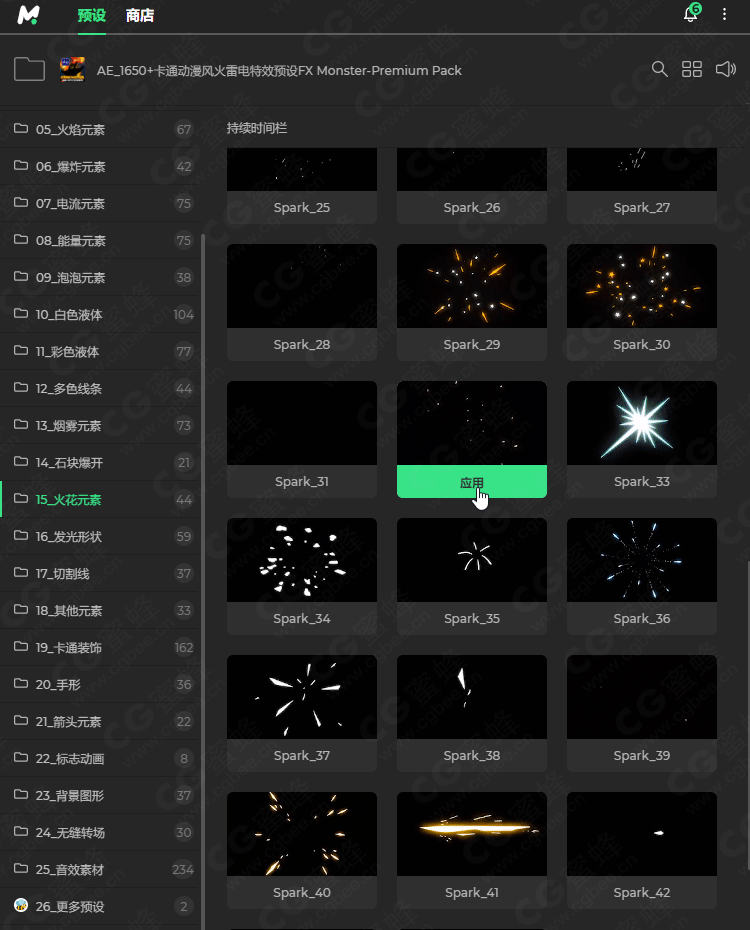Click the green 应用 apply button
750x930 pixels.
coord(472,482)
